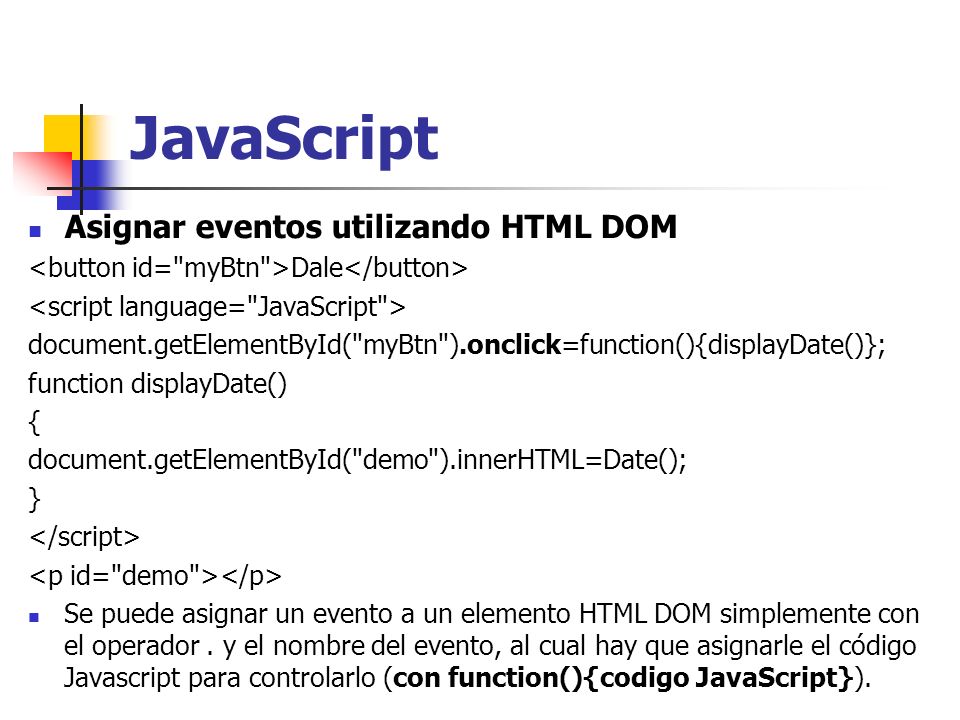
Task: Click the line with innerHTML=Date();
Action: pos(358,460)
